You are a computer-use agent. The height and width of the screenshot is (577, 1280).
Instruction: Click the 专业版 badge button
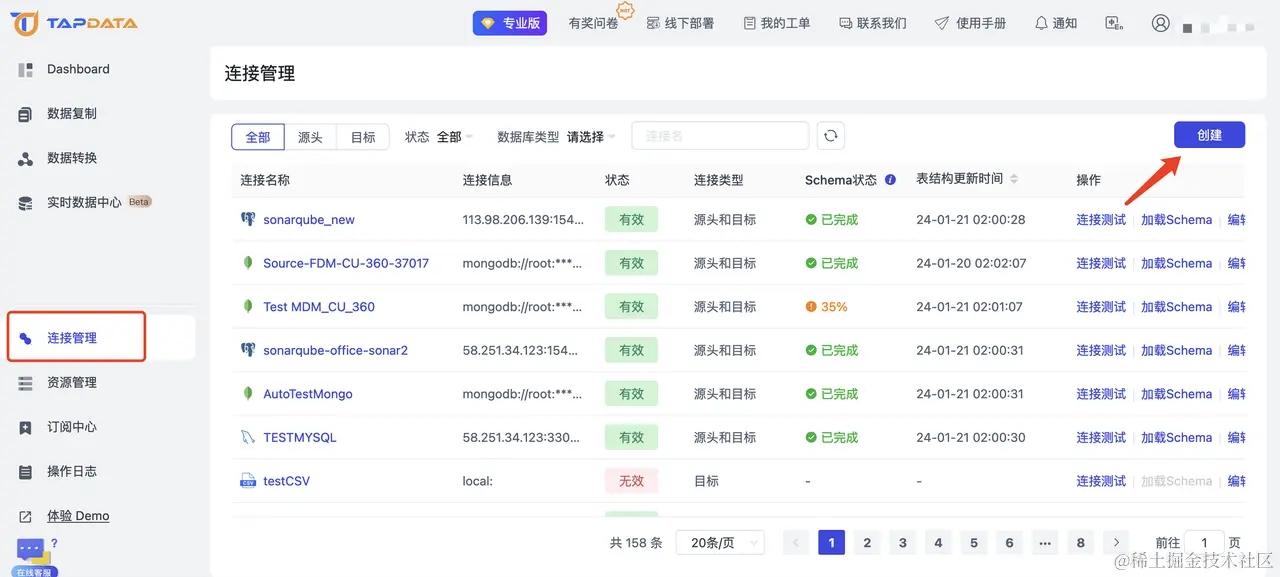pos(510,23)
